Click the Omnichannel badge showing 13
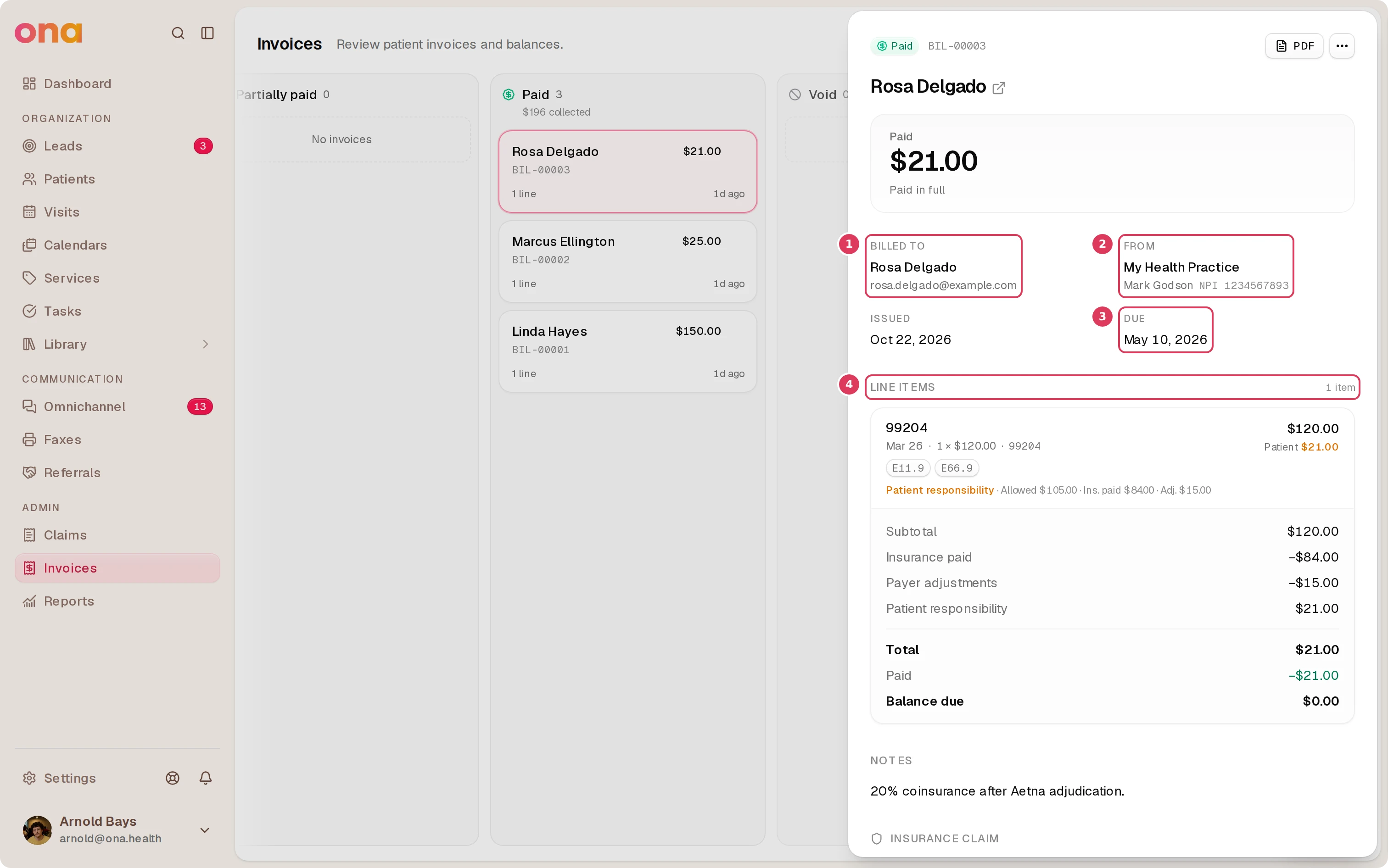The width and height of the screenshot is (1388, 868). (x=200, y=406)
